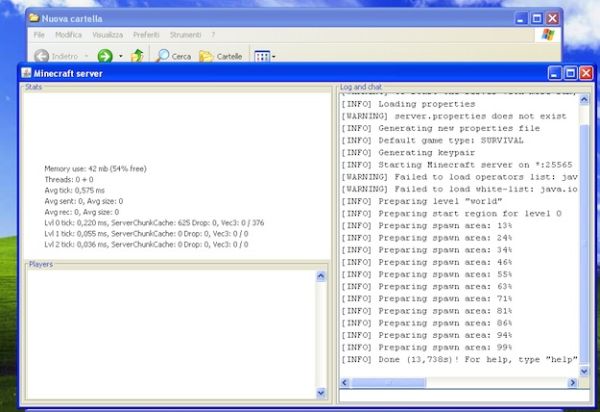600x412 pixels.
Task: Open the Preferiti menu
Action: tap(146, 35)
